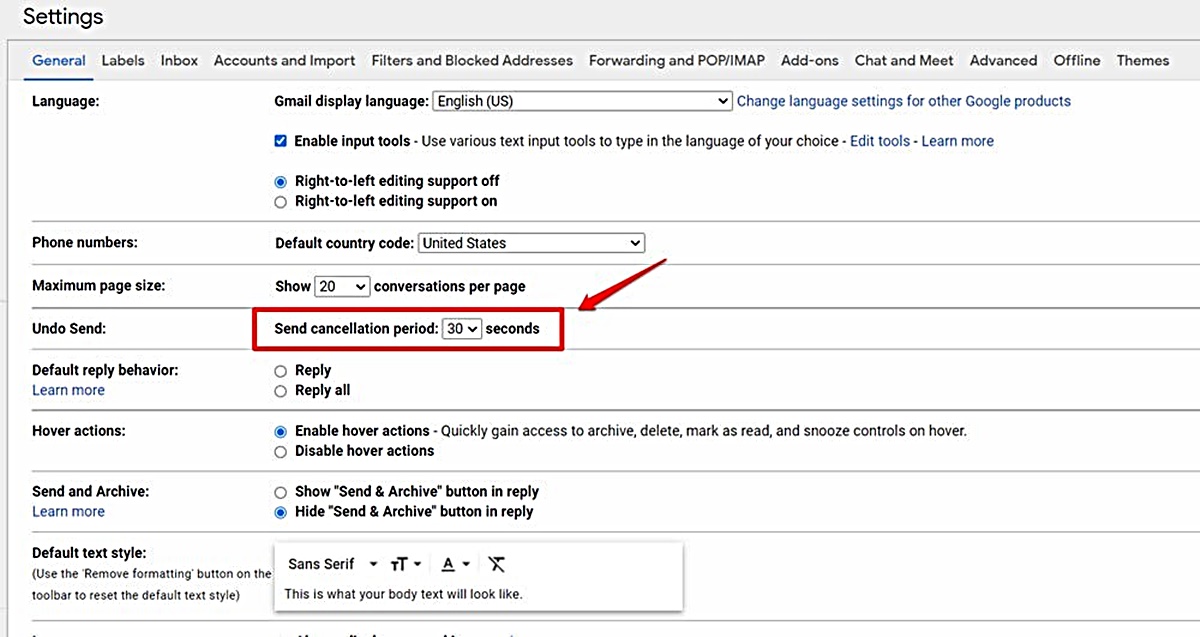Set default reply behavior to Reply all

(281, 390)
